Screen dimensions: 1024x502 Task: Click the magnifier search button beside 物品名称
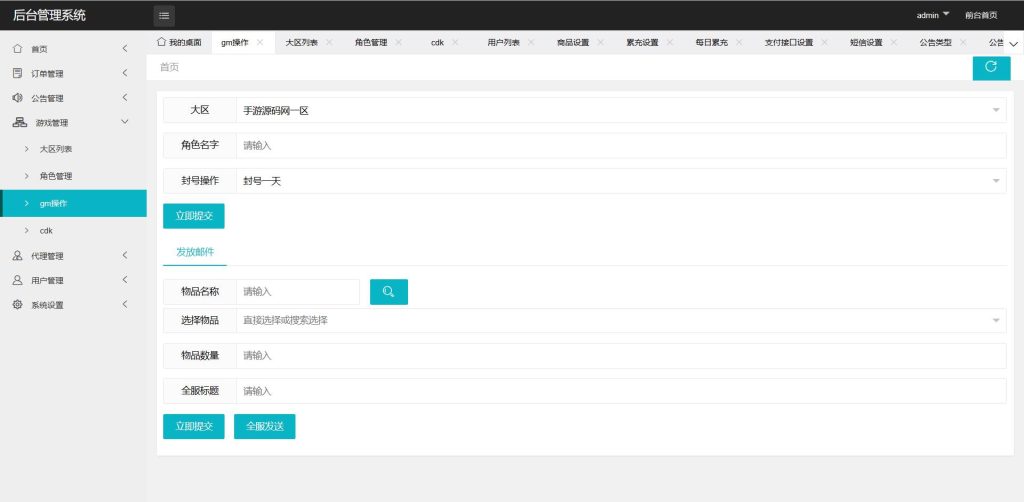pos(389,292)
